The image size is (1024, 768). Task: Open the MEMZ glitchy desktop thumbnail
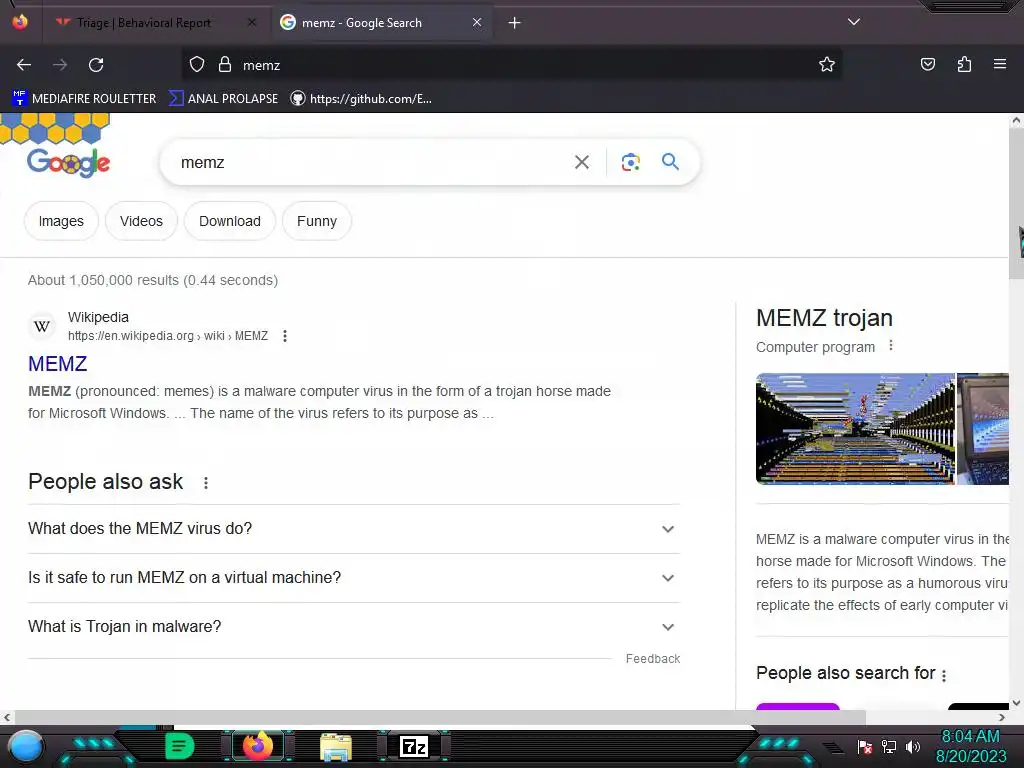(855, 429)
